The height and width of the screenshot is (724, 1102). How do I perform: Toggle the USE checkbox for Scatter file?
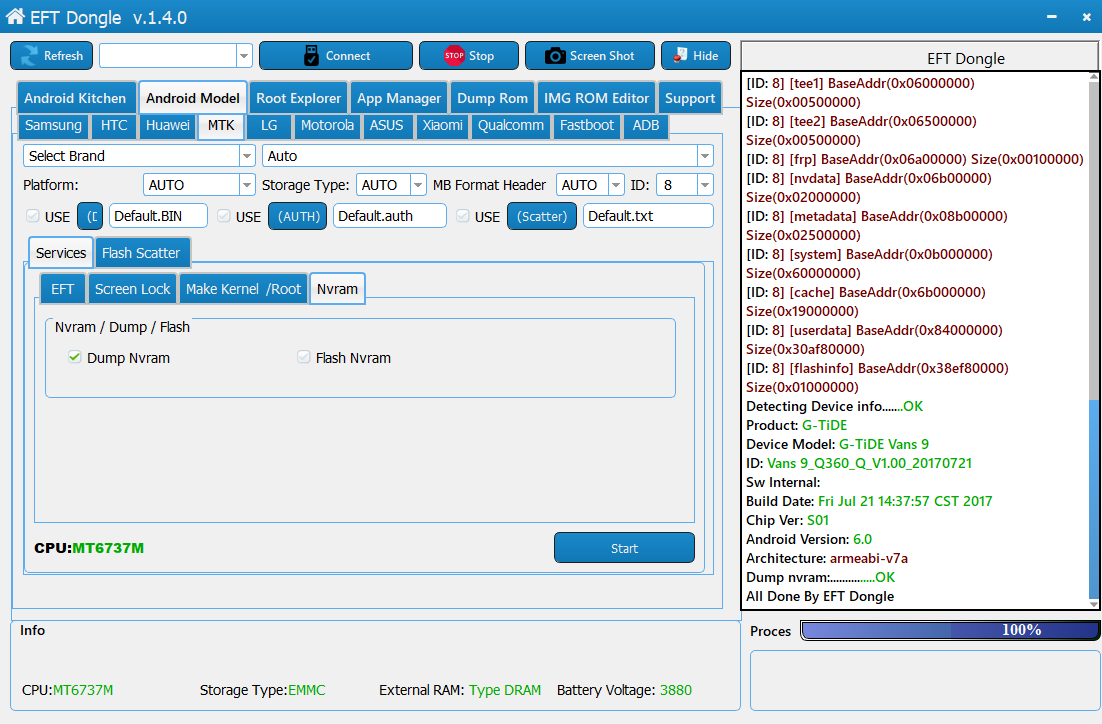click(x=462, y=216)
